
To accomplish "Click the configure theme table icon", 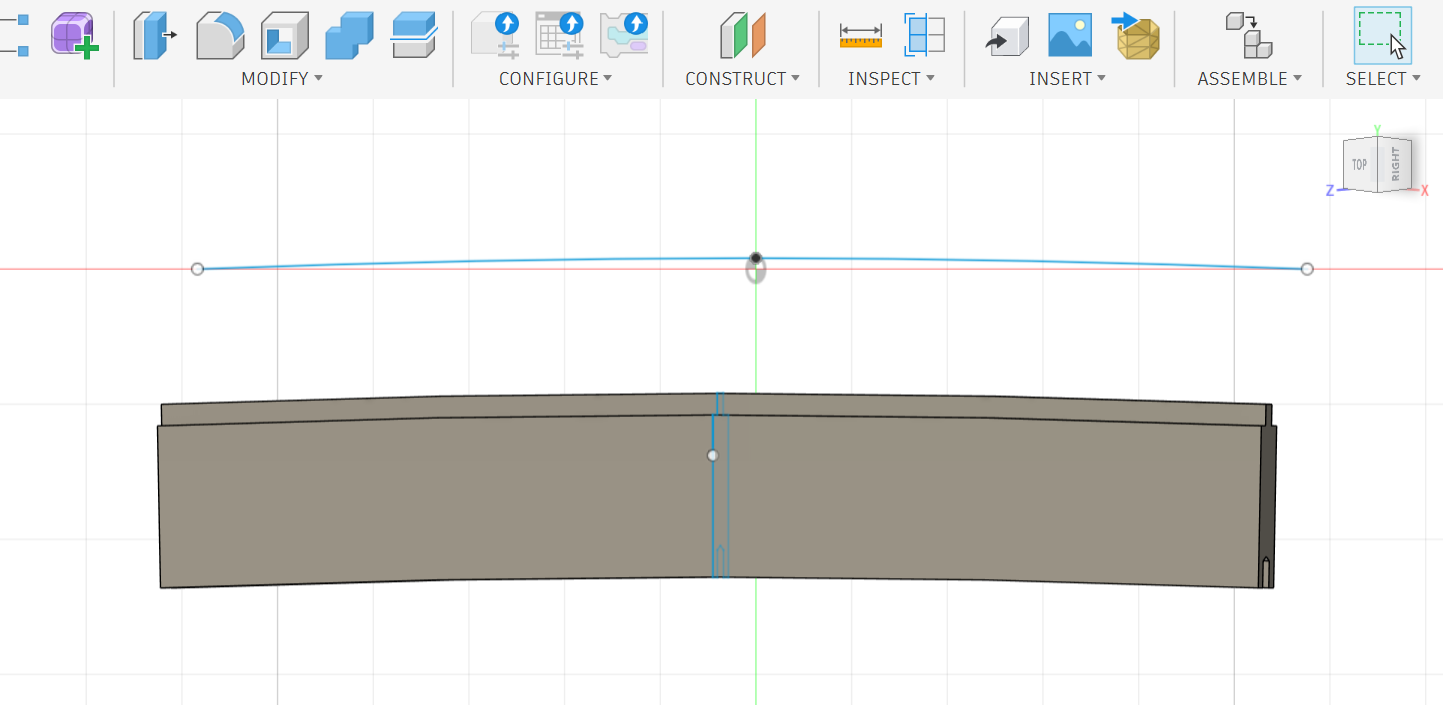I will tap(624, 35).
